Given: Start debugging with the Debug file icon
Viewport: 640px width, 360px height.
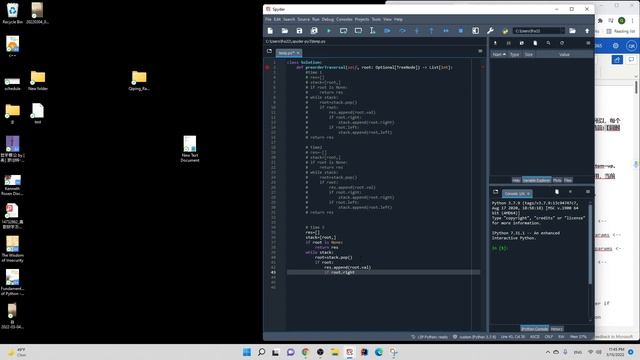Looking at the screenshot, I should 387,31.
